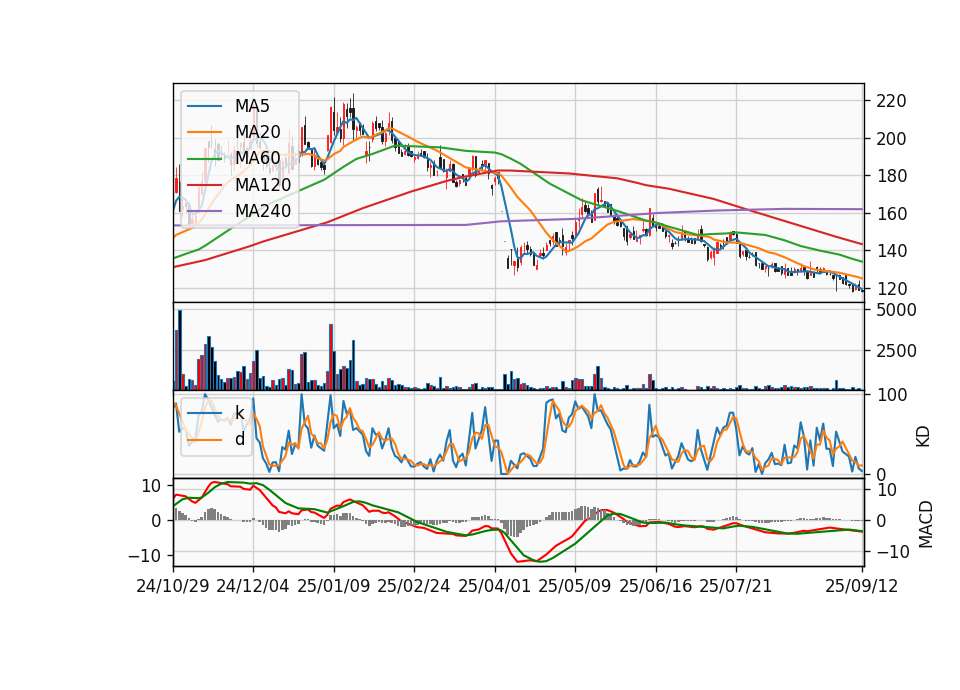Click the blue MA5 legend line swatch

pyautogui.click(x=204, y=106)
